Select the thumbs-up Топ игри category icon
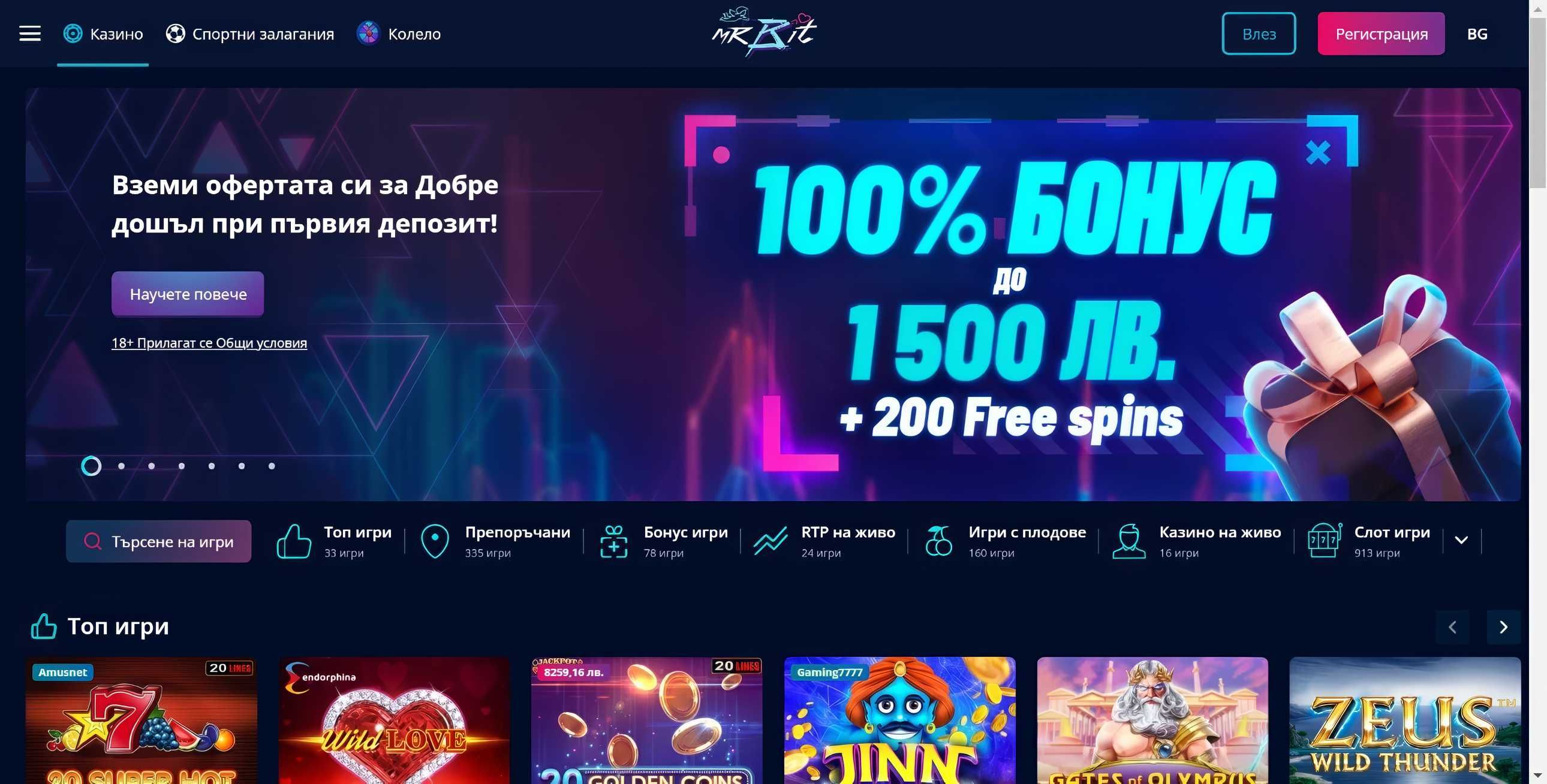This screenshot has width=1547, height=784. (294, 541)
